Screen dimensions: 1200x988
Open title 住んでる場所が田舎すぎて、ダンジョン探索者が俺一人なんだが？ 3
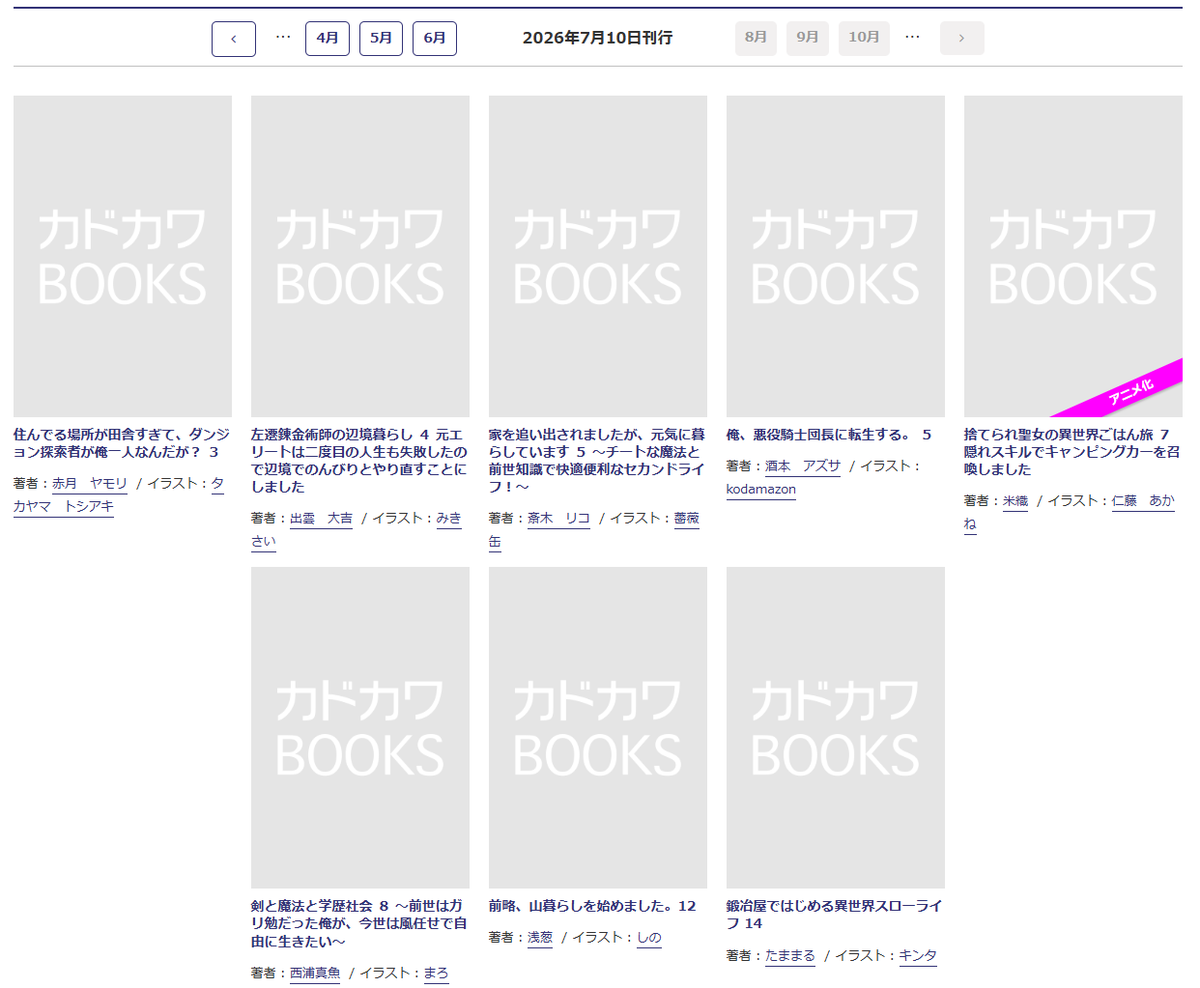pyautogui.click(x=122, y=443)
